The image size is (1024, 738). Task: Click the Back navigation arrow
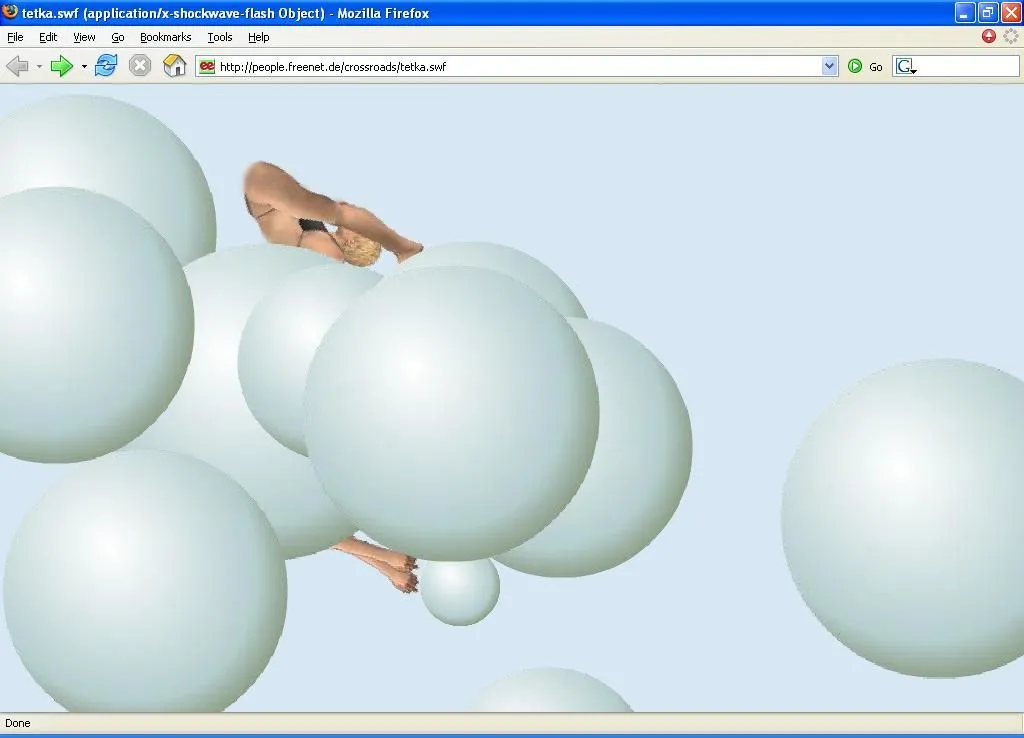[x=17, y=66]
